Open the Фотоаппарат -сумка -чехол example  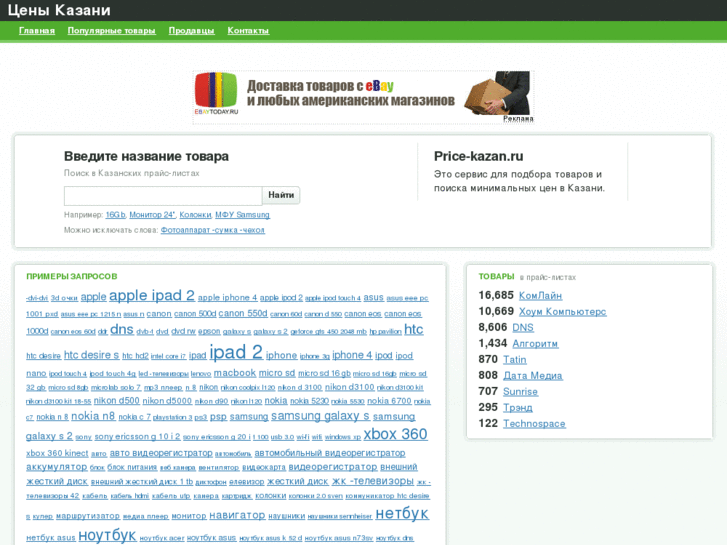[x=213, y=230]
